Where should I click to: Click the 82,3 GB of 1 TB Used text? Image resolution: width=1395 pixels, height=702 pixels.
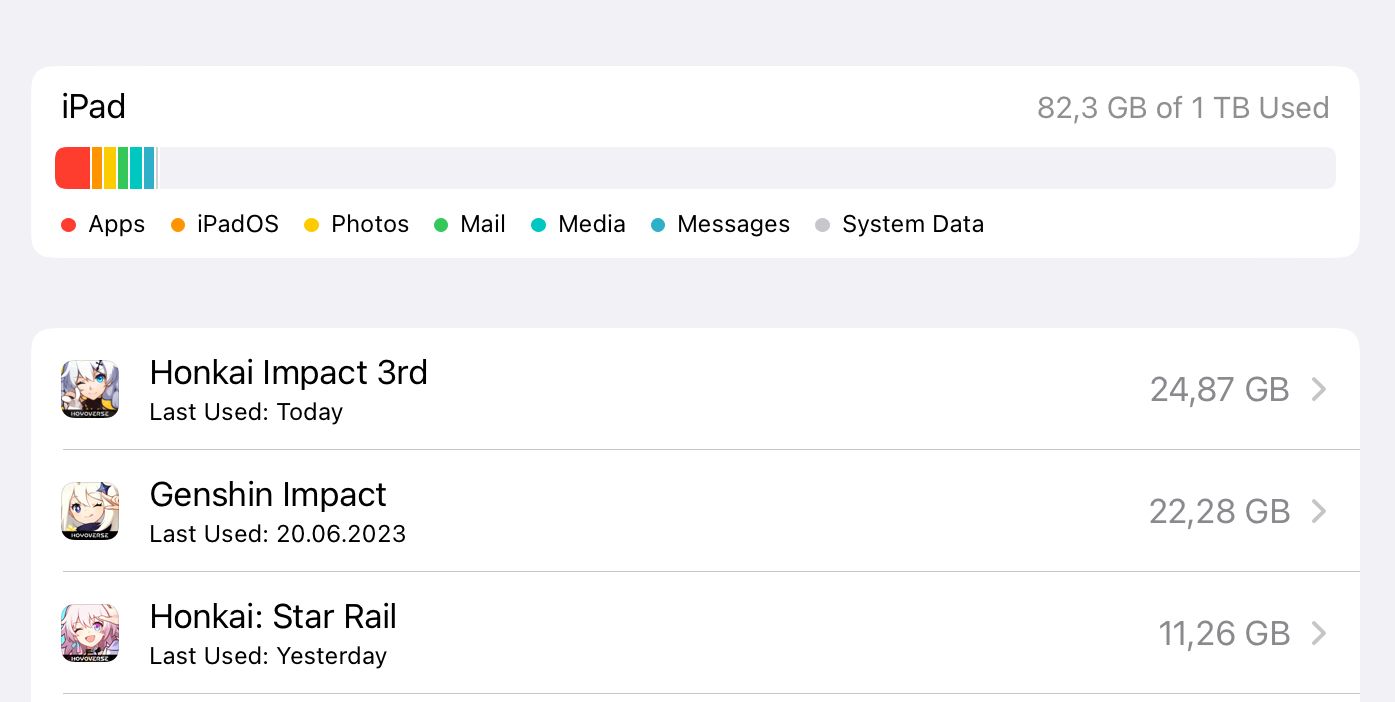[1183, 108]
